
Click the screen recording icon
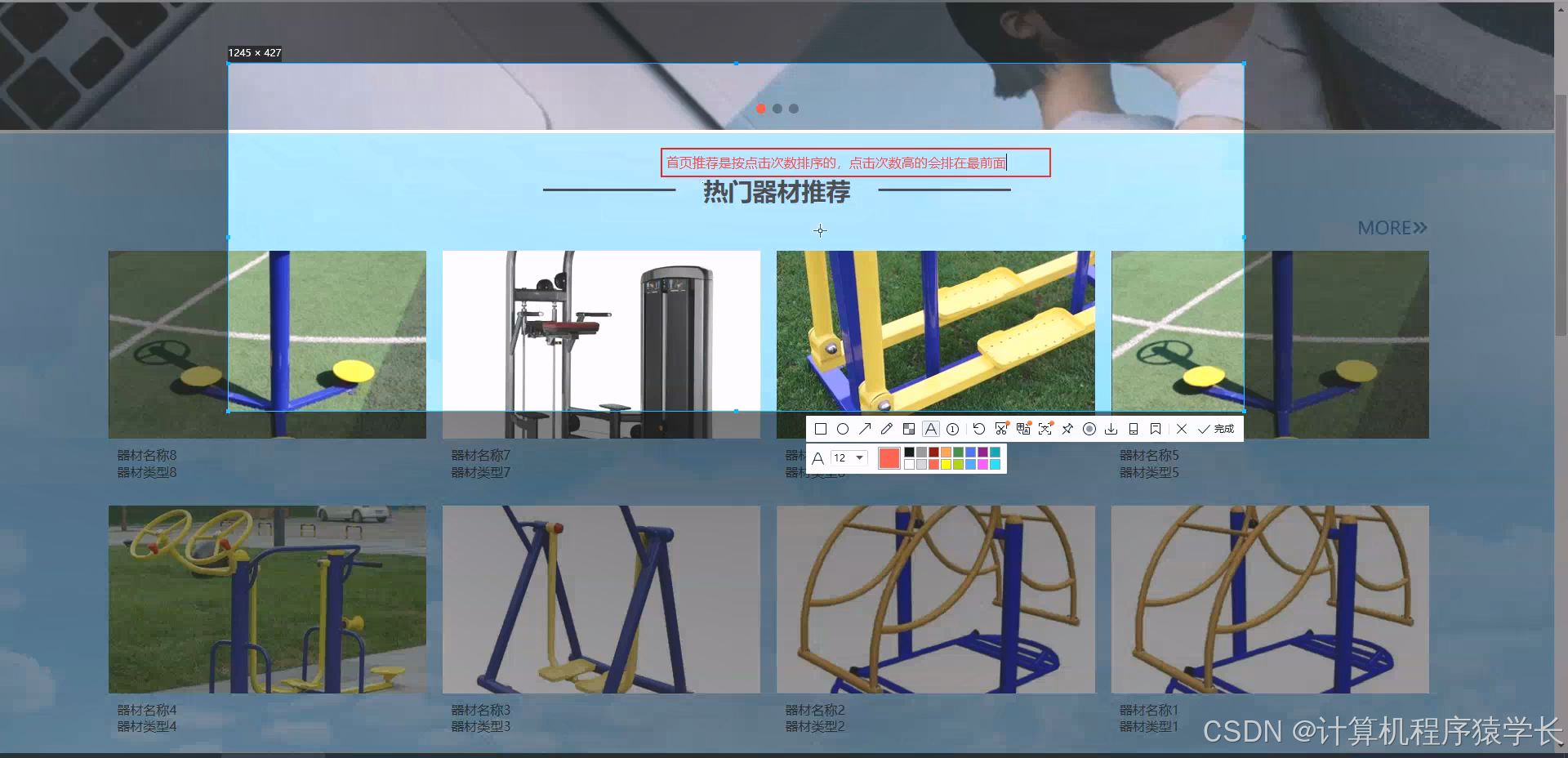[1089, 429]
